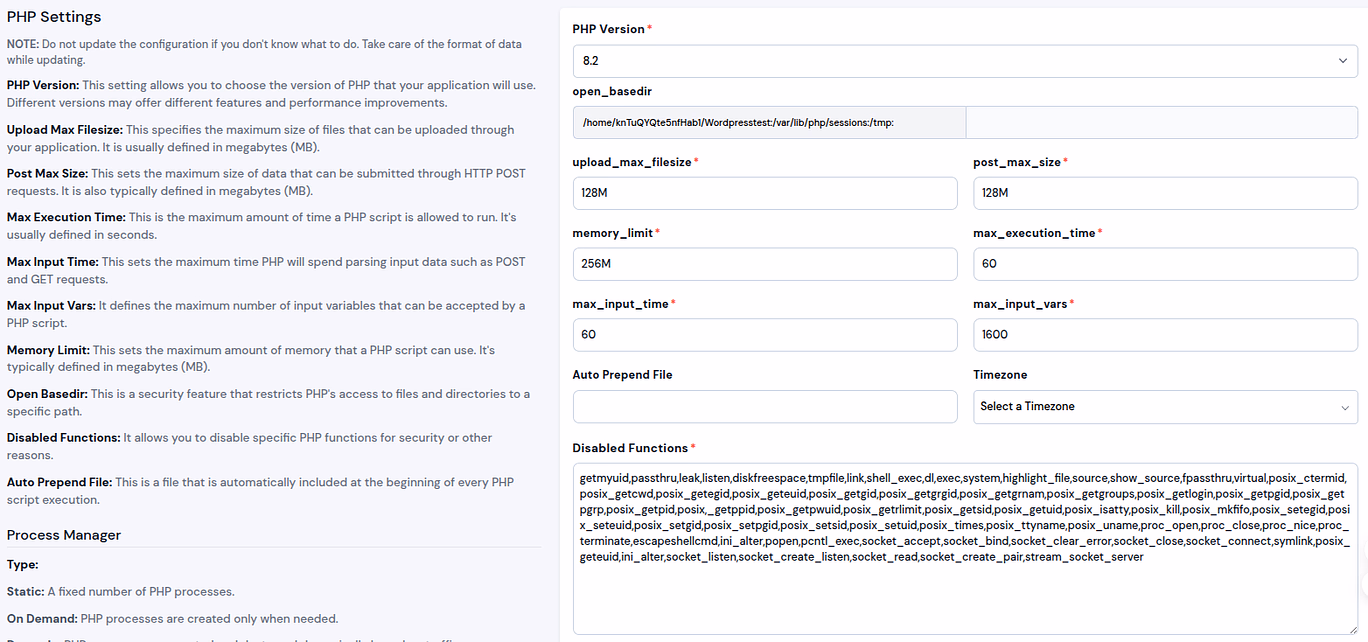1368x642 pixels.
Task: Click the Memory Limit description in left panel
Action: pos(251,358)
